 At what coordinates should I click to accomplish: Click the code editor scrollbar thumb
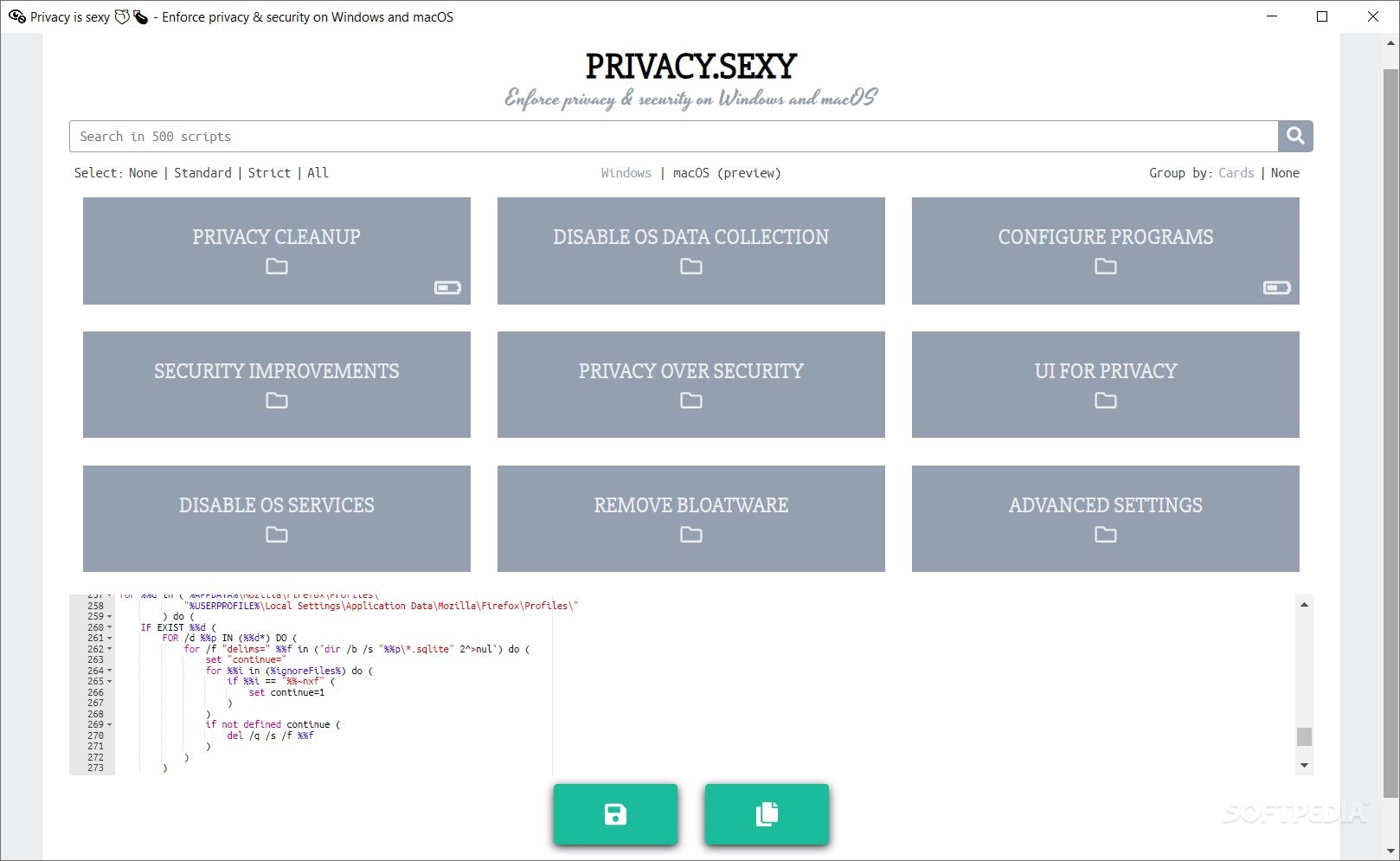click(1304, 736)
